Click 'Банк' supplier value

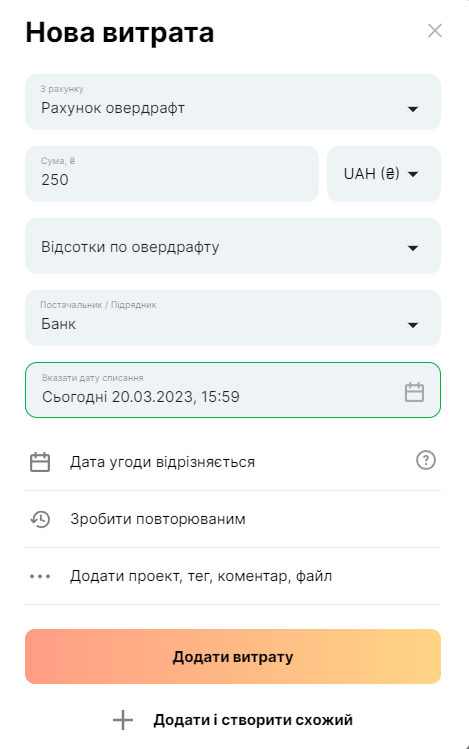[x=58, y=324]
